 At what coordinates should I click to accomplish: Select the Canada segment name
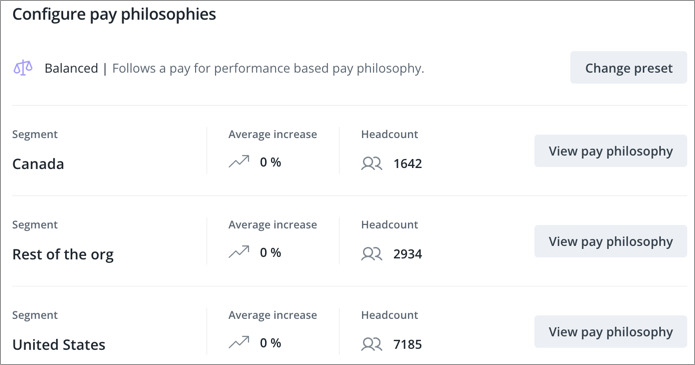coord(38,164)
